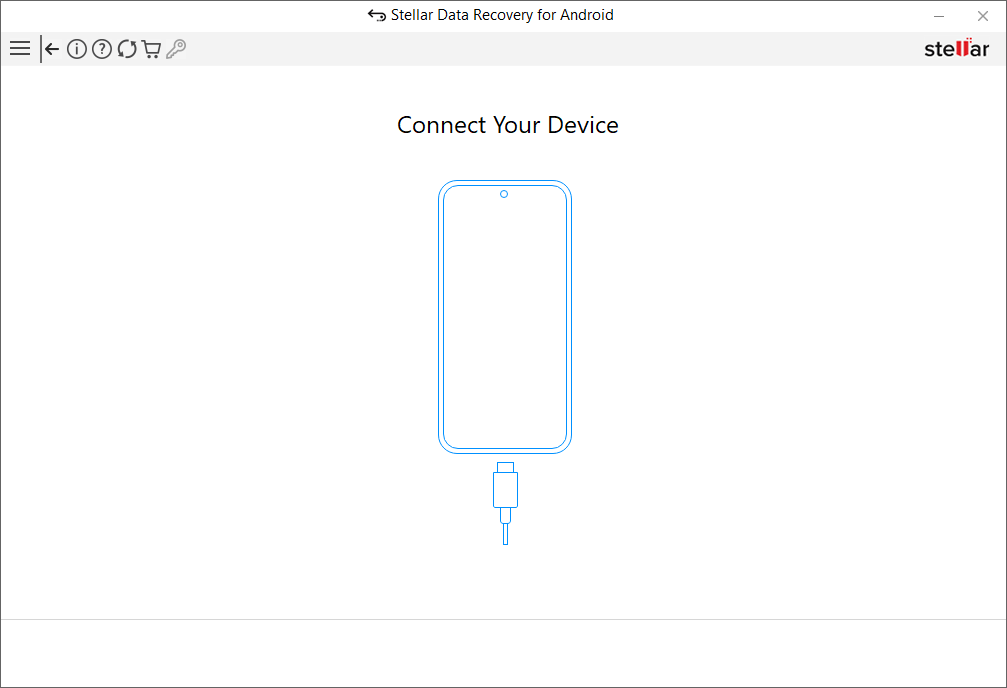
Task: Click the Help question mark icon
Action: point(102,49)
